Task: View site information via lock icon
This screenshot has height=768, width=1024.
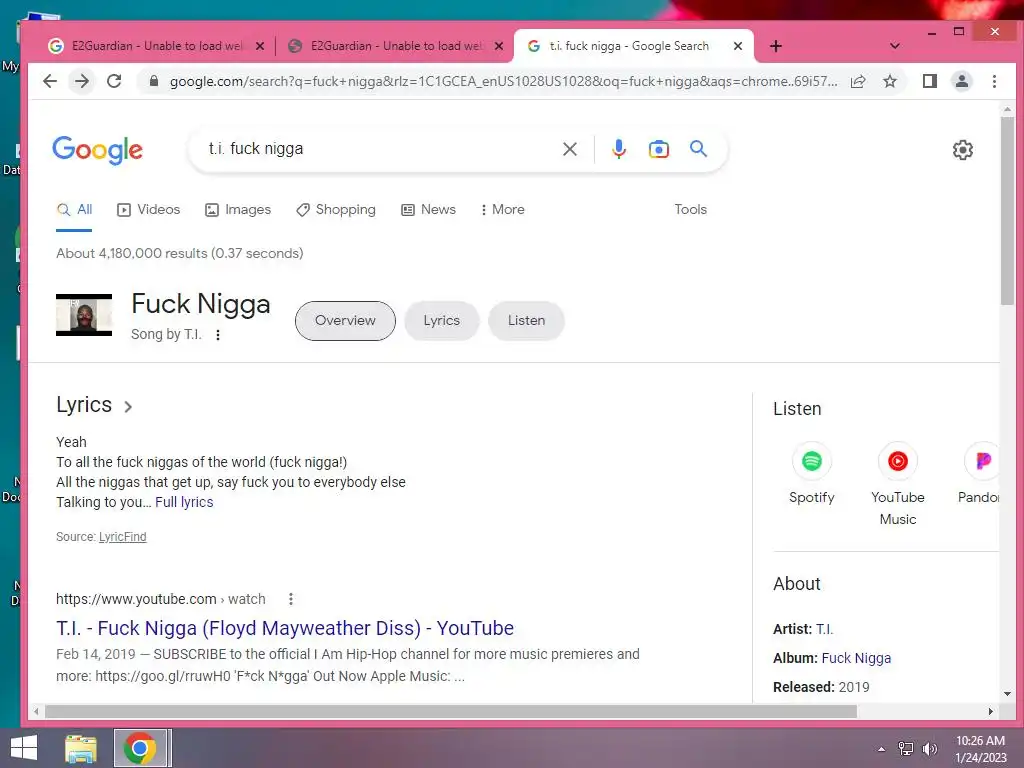Action: click(x=154, y=81)
